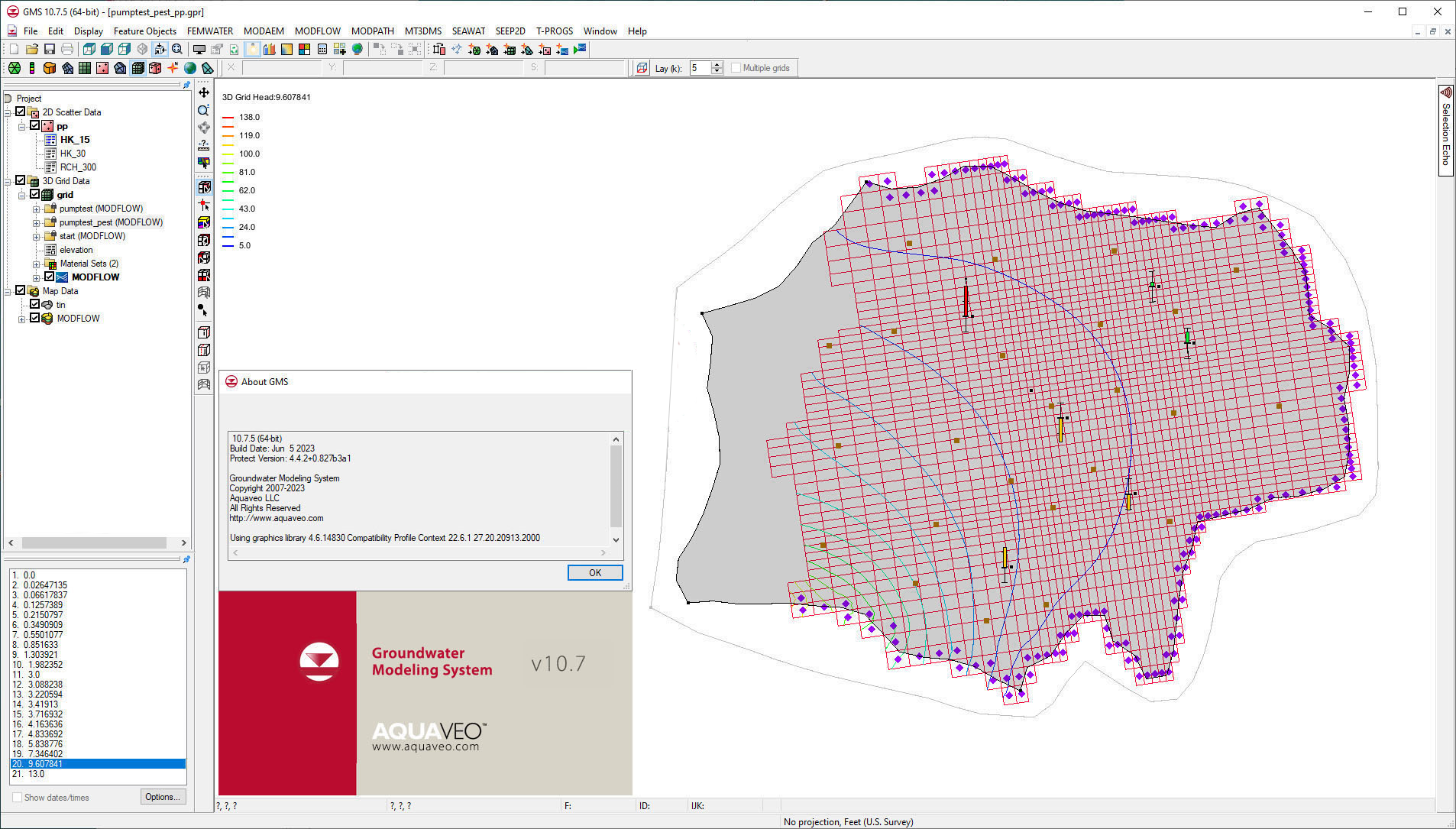
Task: Select the 3D Scatter Point module icon
Action: click(x=155, y=68)
